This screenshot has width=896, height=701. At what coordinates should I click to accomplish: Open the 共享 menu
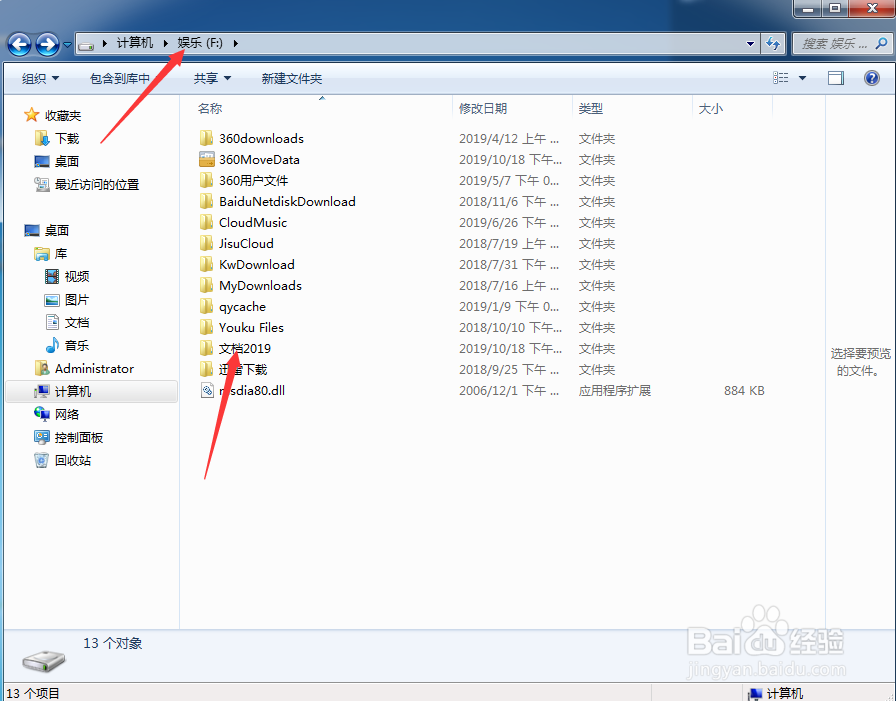212,78
